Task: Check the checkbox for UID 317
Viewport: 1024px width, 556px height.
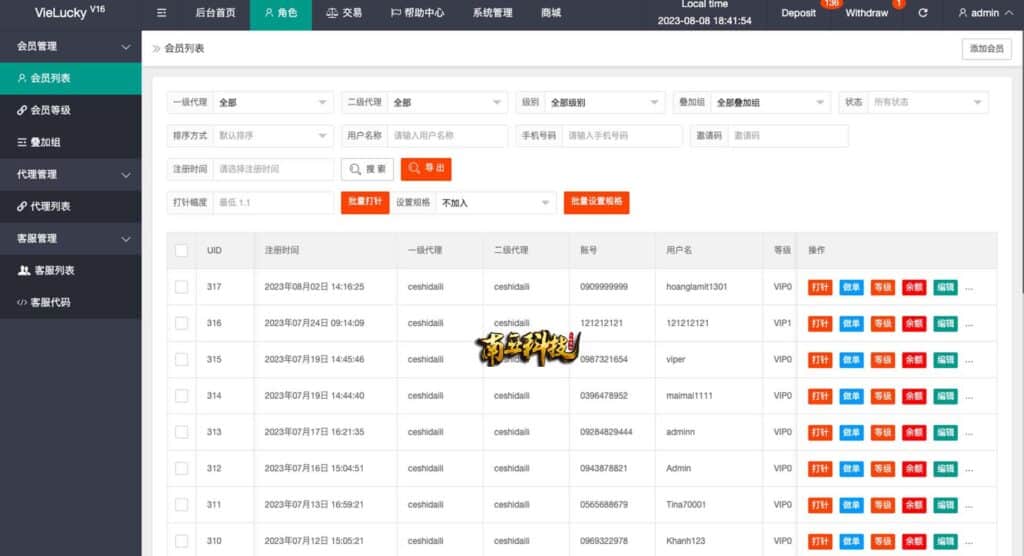Action: 181,287
